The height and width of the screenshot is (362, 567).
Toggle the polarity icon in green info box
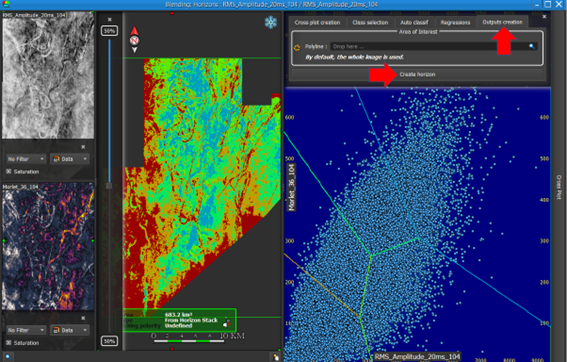tap(227, 323)
